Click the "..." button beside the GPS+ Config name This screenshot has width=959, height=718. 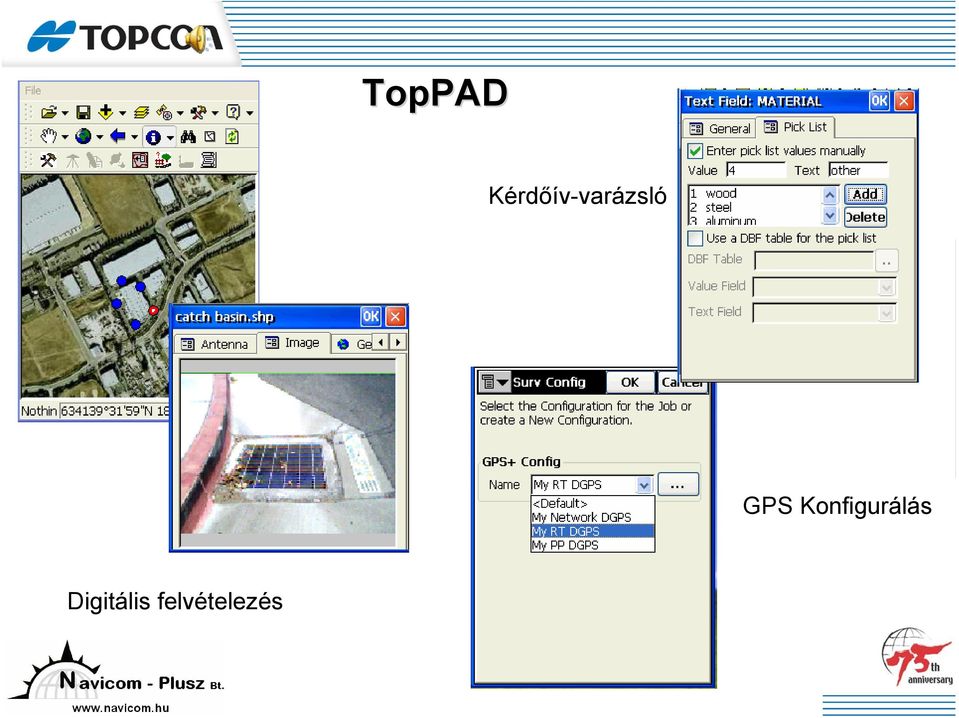pos(677,485)
